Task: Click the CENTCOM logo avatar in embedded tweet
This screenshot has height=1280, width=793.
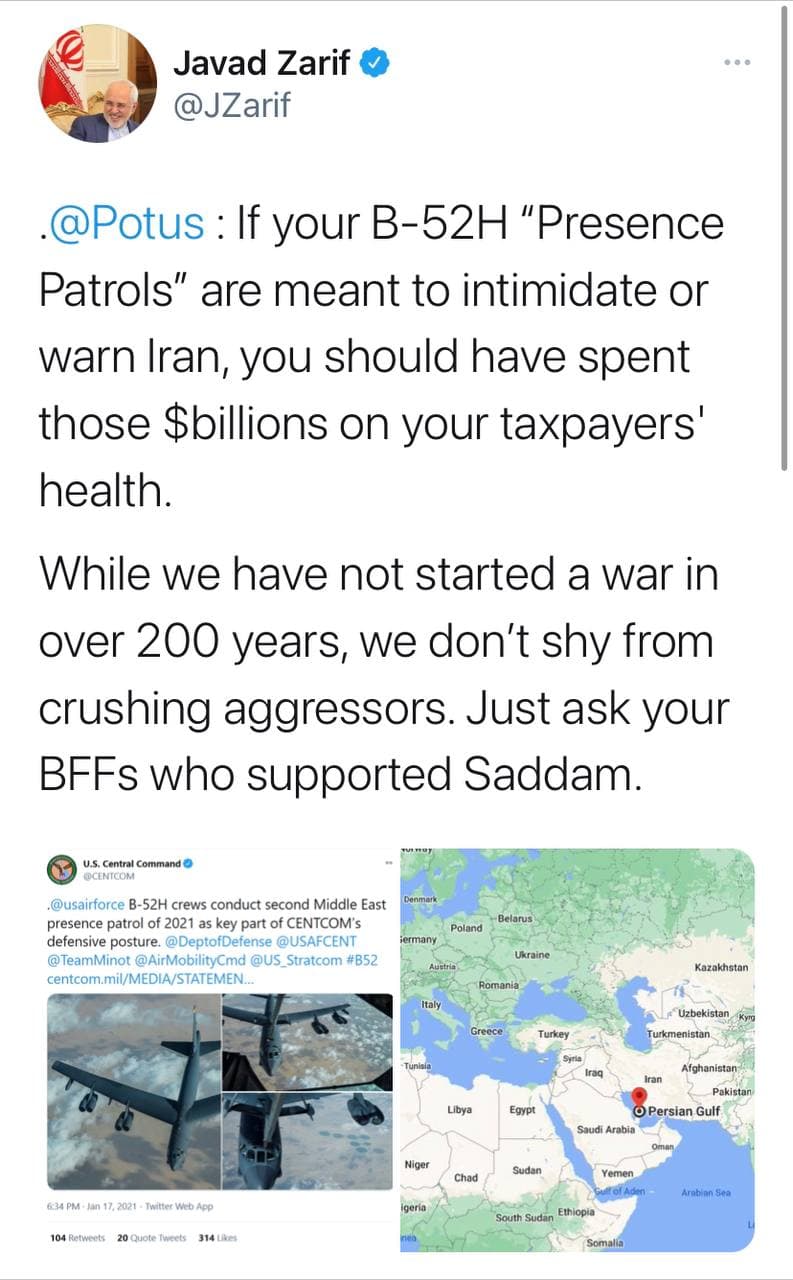Action: [x=64, y=868]
